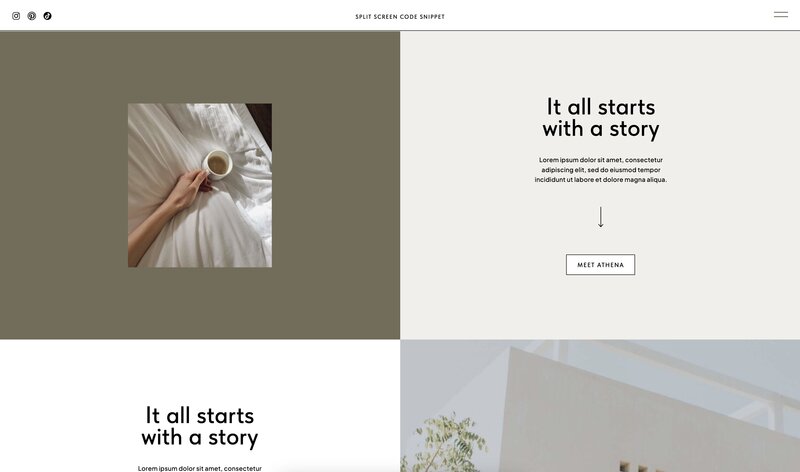Click the Split Screen Code Snippet site title
The image size is (800, 472).
pyautogui.click(x=400, y=17)
